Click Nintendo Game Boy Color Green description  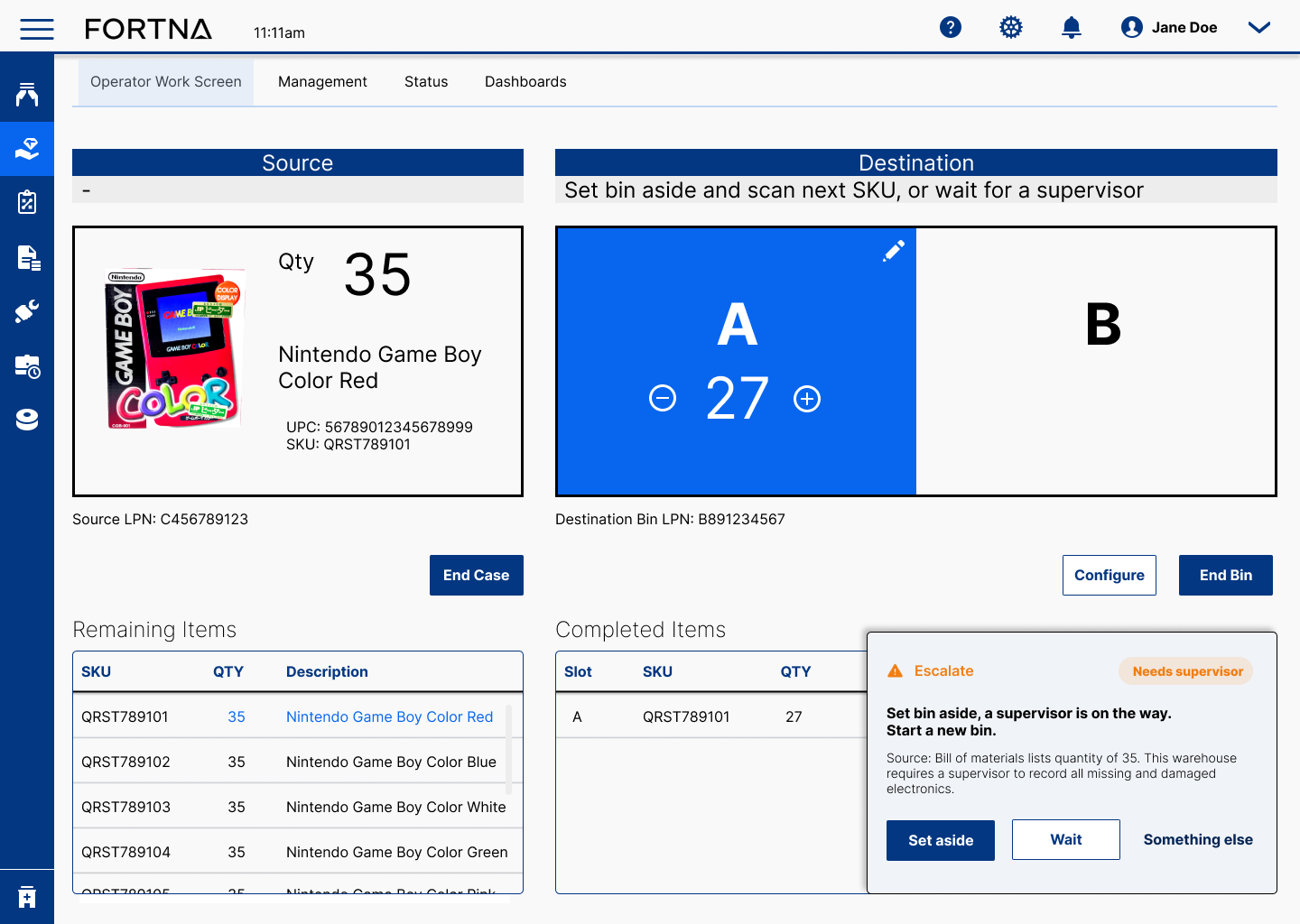[x=397, y=852]
